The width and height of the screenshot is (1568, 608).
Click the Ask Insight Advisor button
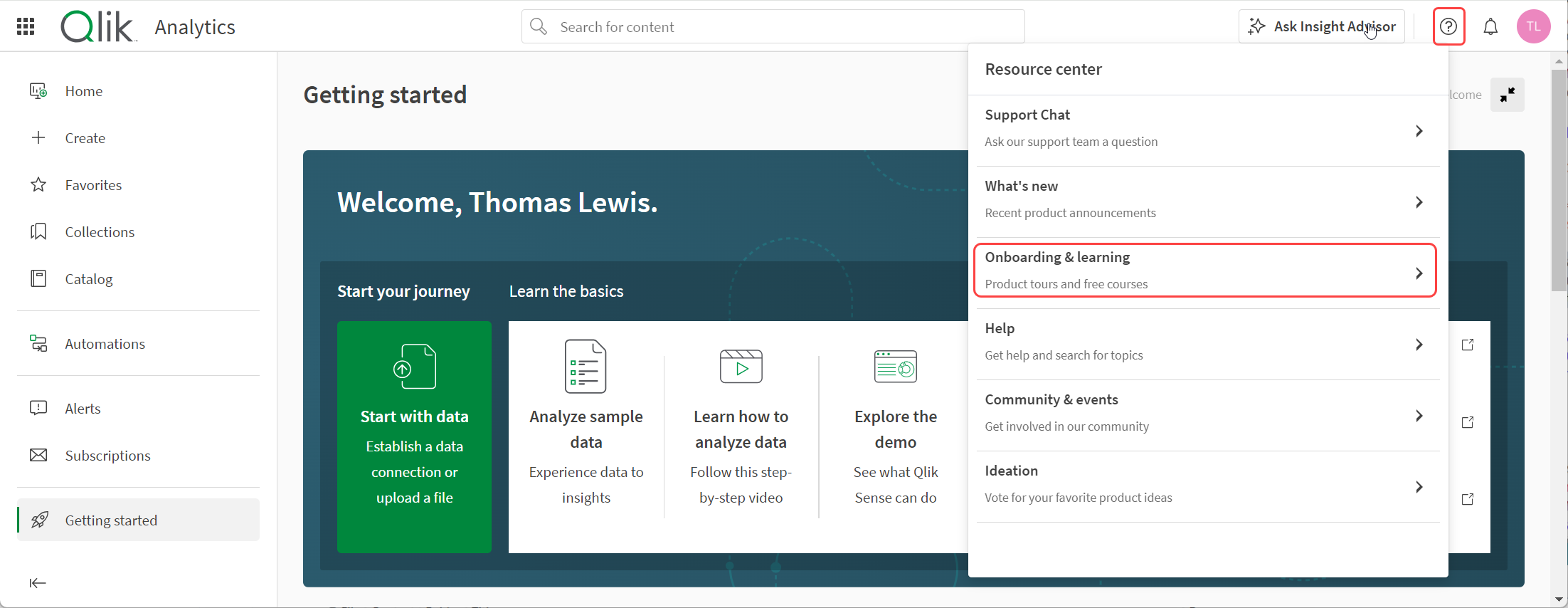(1321, 26)
